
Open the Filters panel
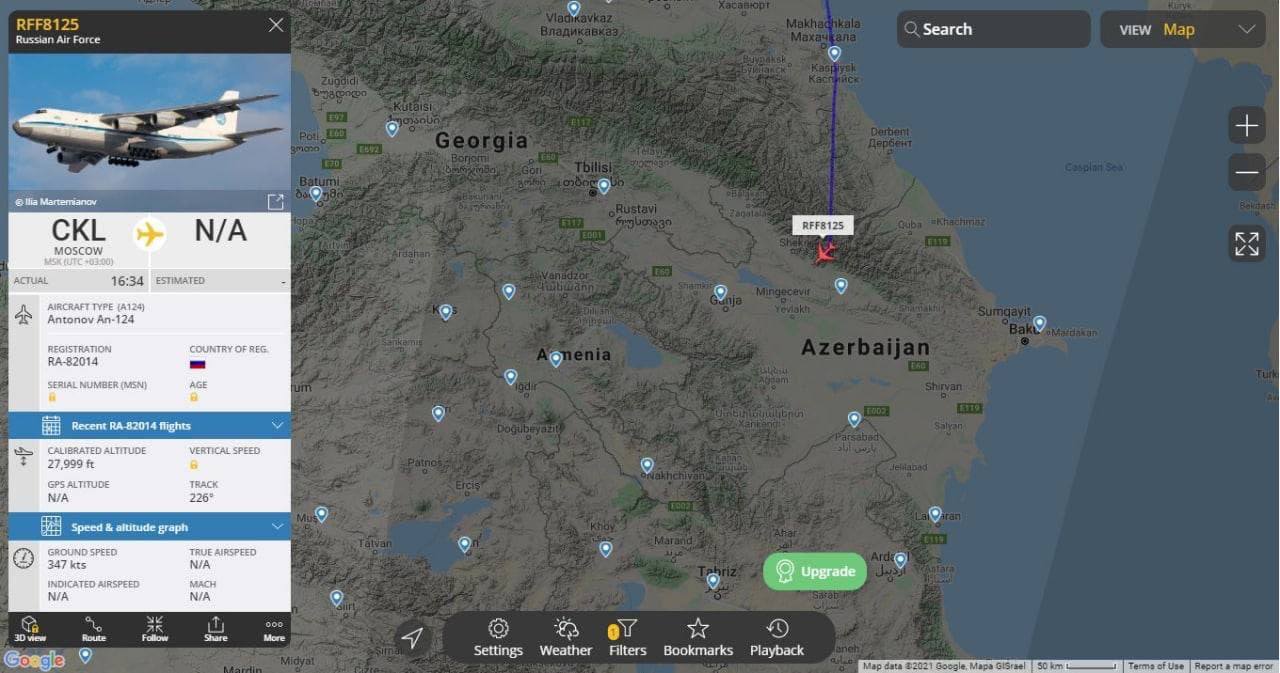click(627, 637)
